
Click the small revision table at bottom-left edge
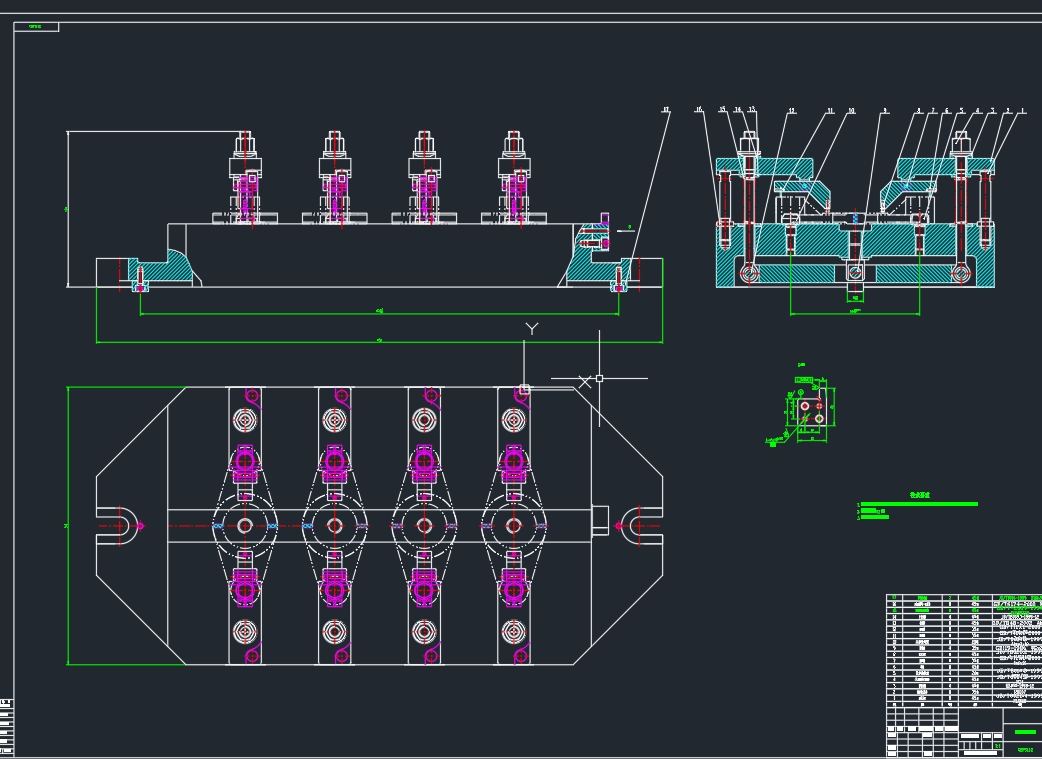6,726
